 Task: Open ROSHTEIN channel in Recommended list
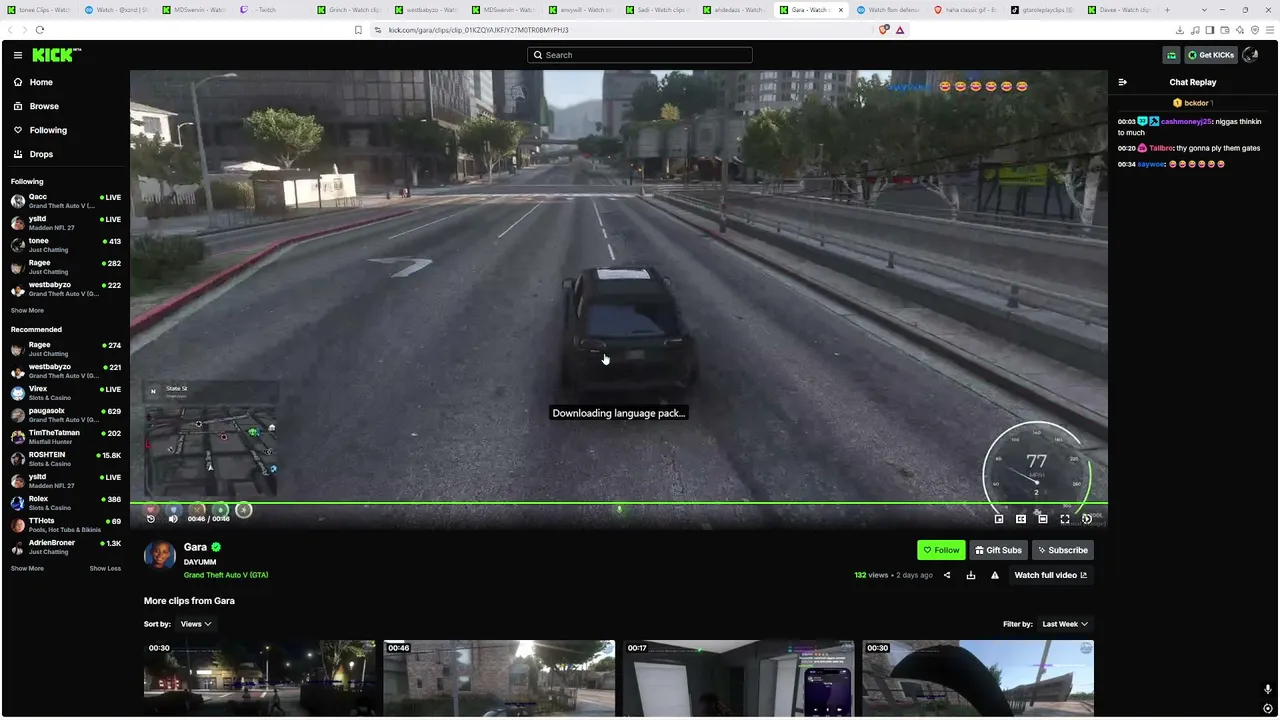[65, 459]
